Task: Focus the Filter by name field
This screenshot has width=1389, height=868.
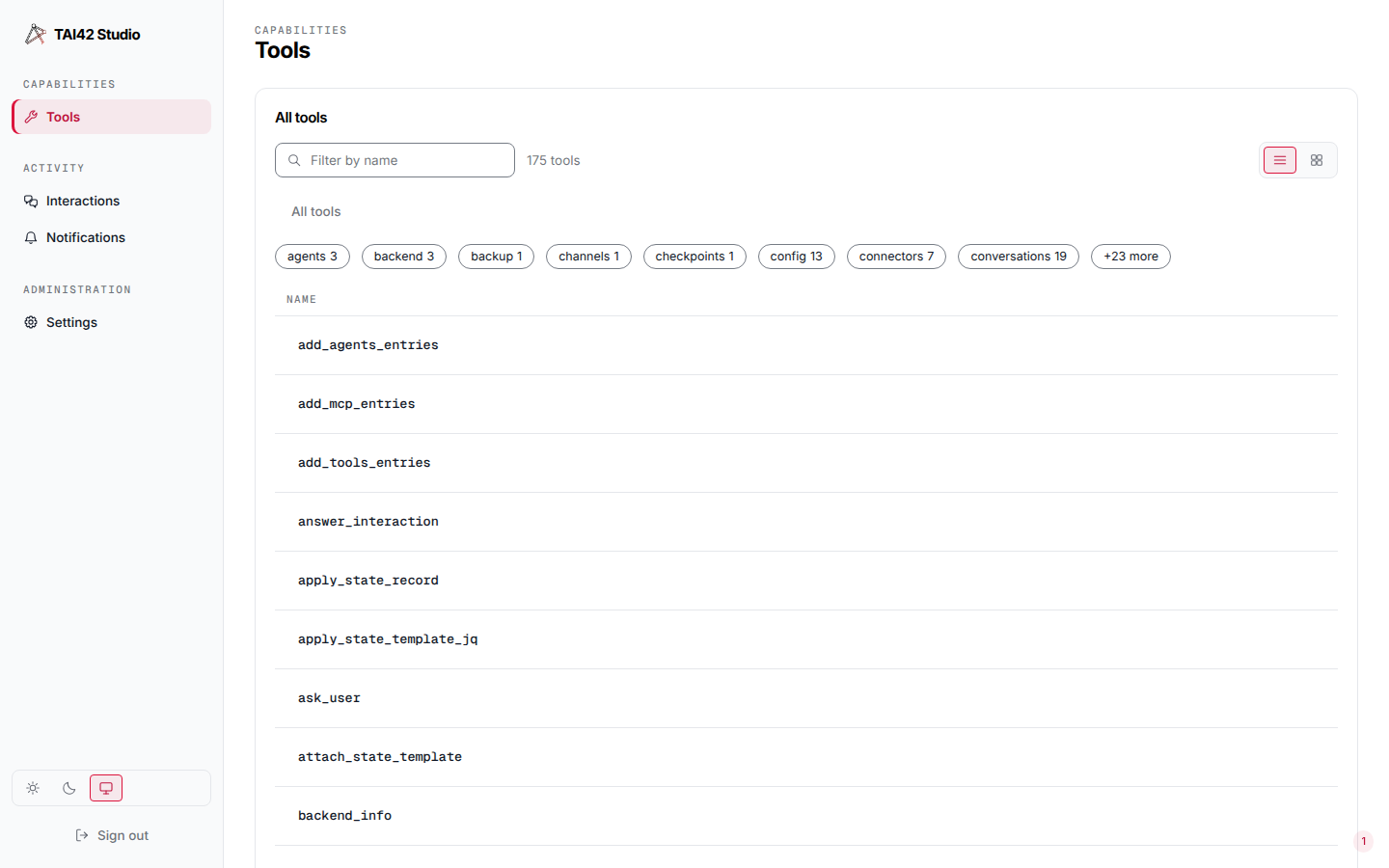Action: (395, 160)
